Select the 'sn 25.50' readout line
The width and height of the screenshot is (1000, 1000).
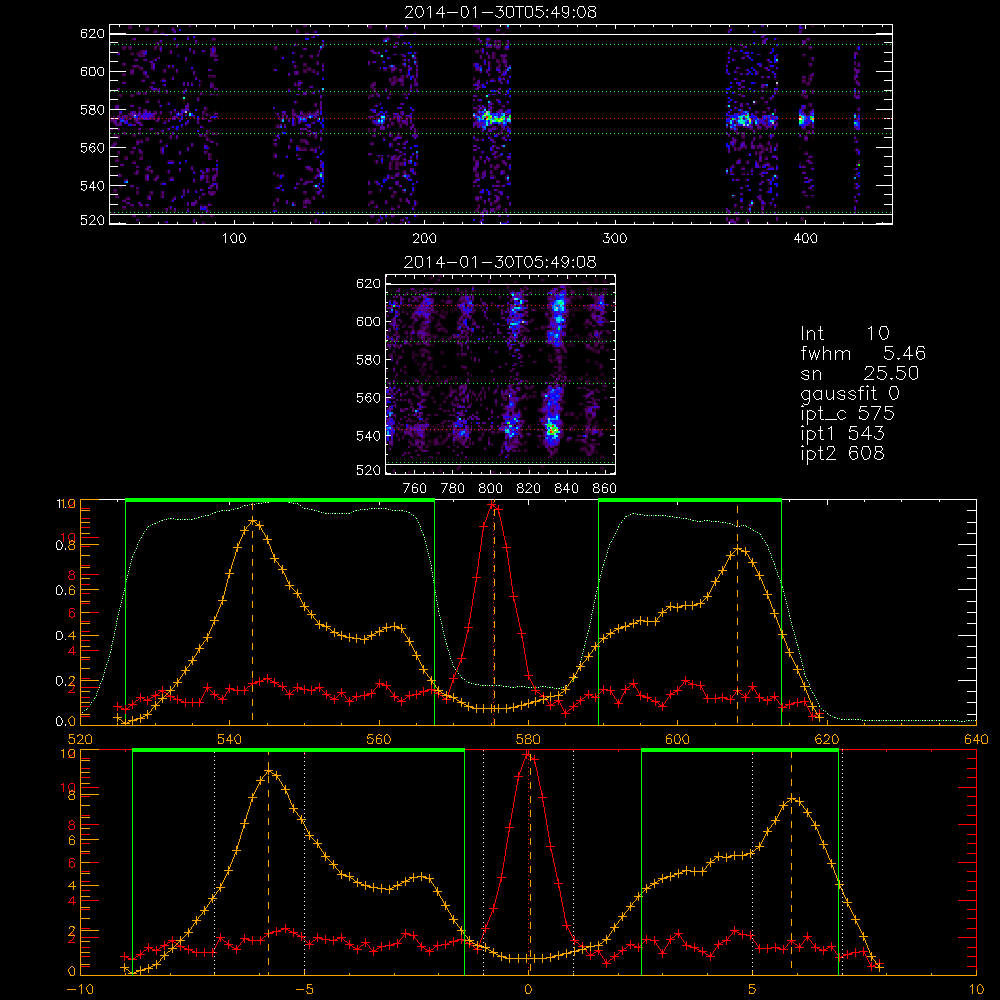860,373
